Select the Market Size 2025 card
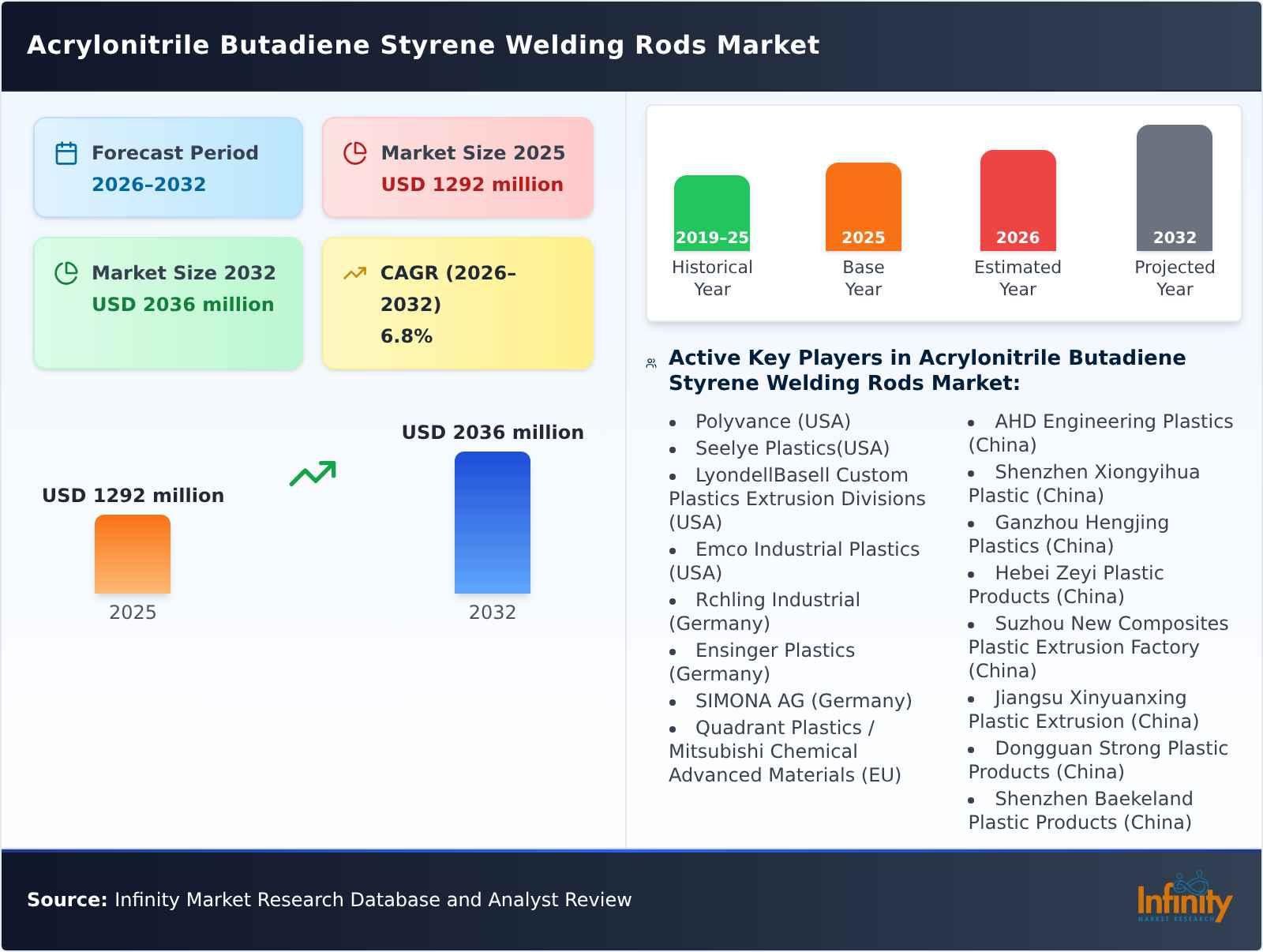1263x952 pixels. point(457,166)
